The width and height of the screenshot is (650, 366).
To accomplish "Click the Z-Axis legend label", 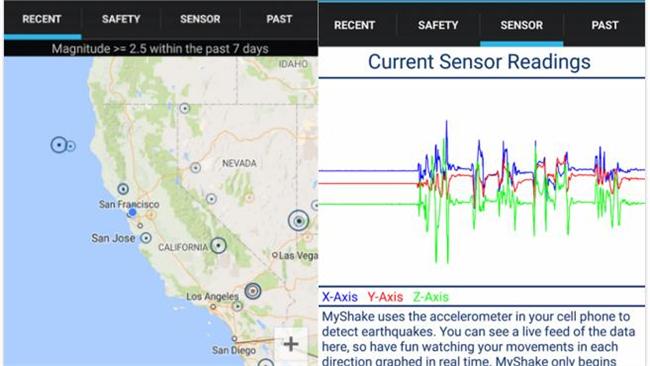I will (x=431, y=297).
